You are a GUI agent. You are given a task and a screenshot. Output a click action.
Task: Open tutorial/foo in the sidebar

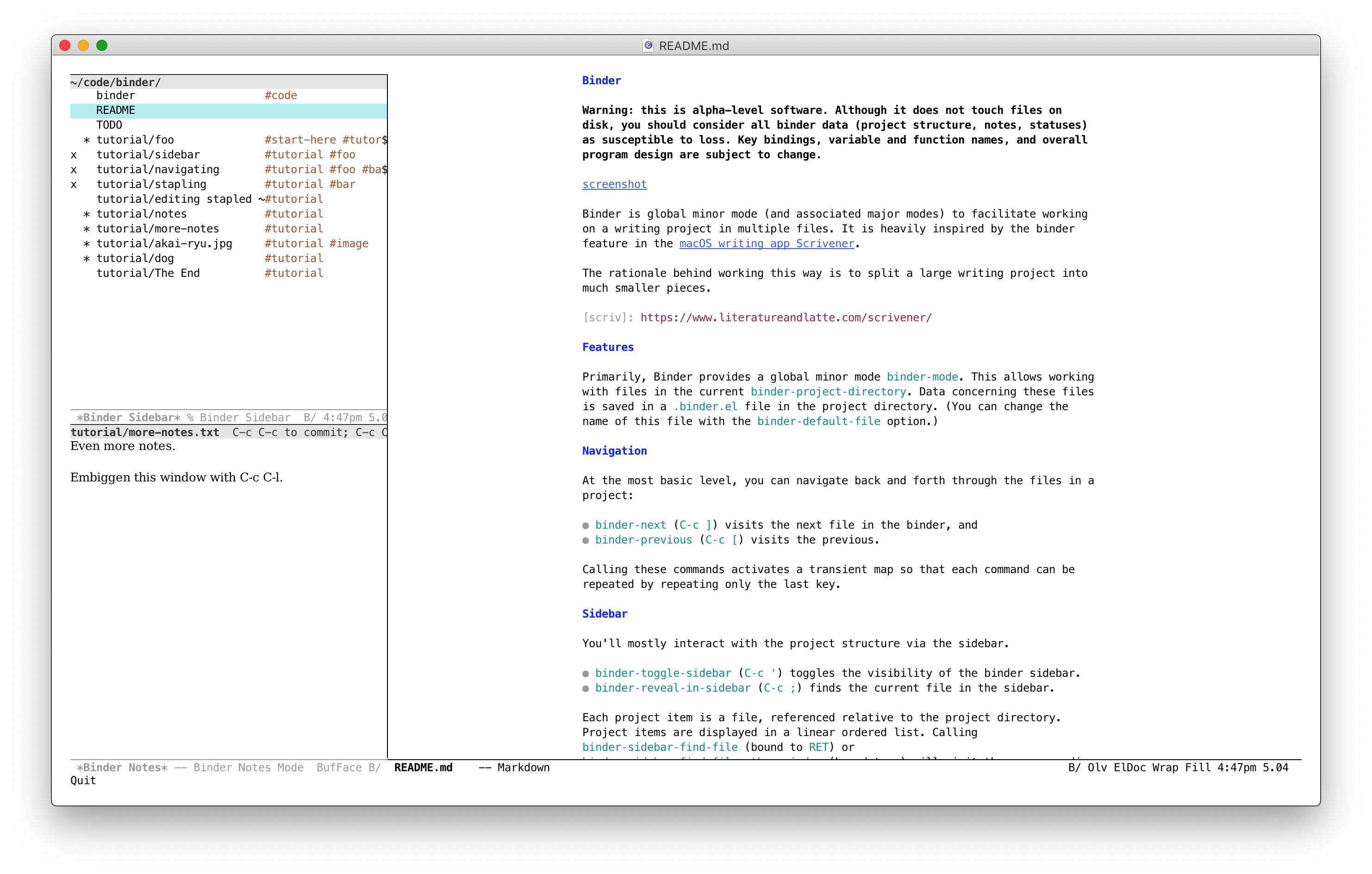tap(135, 140)
